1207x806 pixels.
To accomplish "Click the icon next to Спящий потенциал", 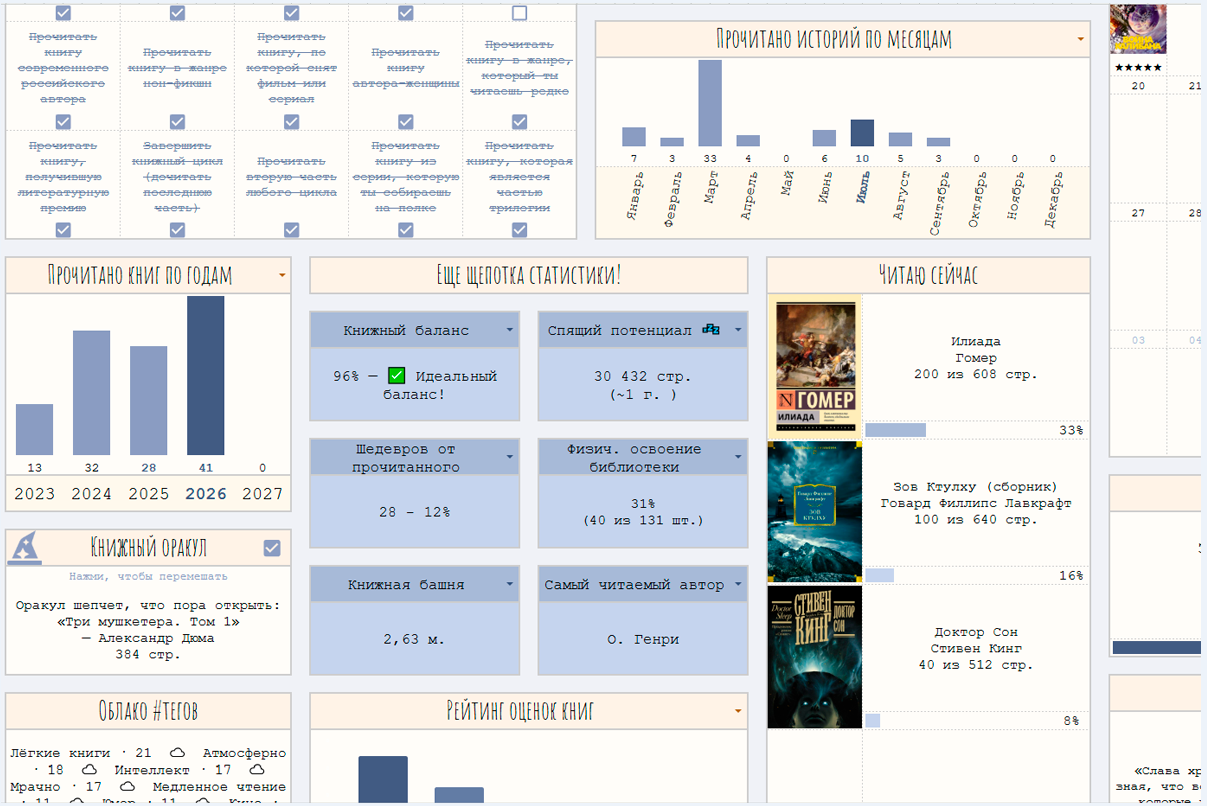I will click(x=711, y=329).
